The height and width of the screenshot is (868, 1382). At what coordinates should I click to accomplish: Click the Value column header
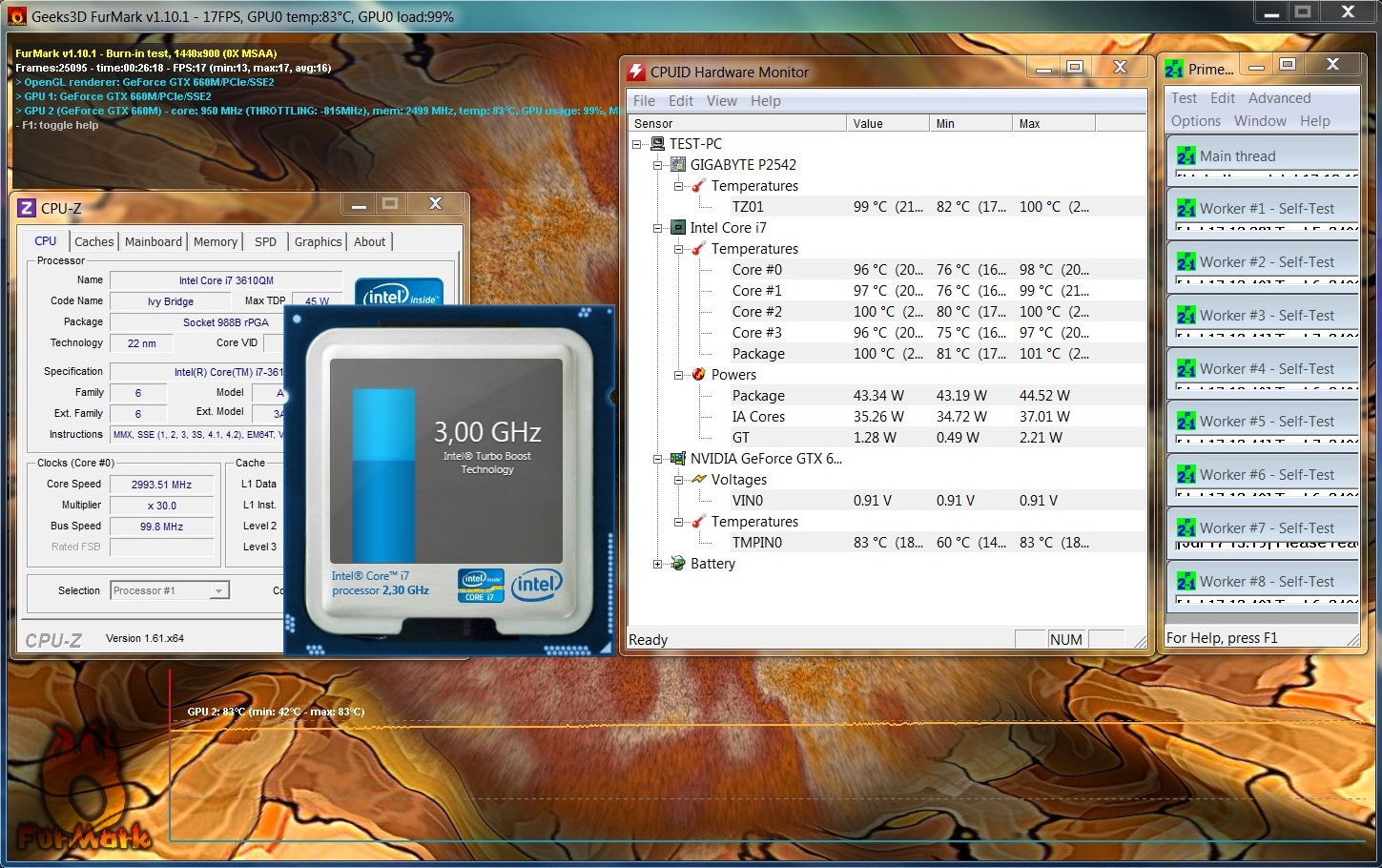pos(888,123)
